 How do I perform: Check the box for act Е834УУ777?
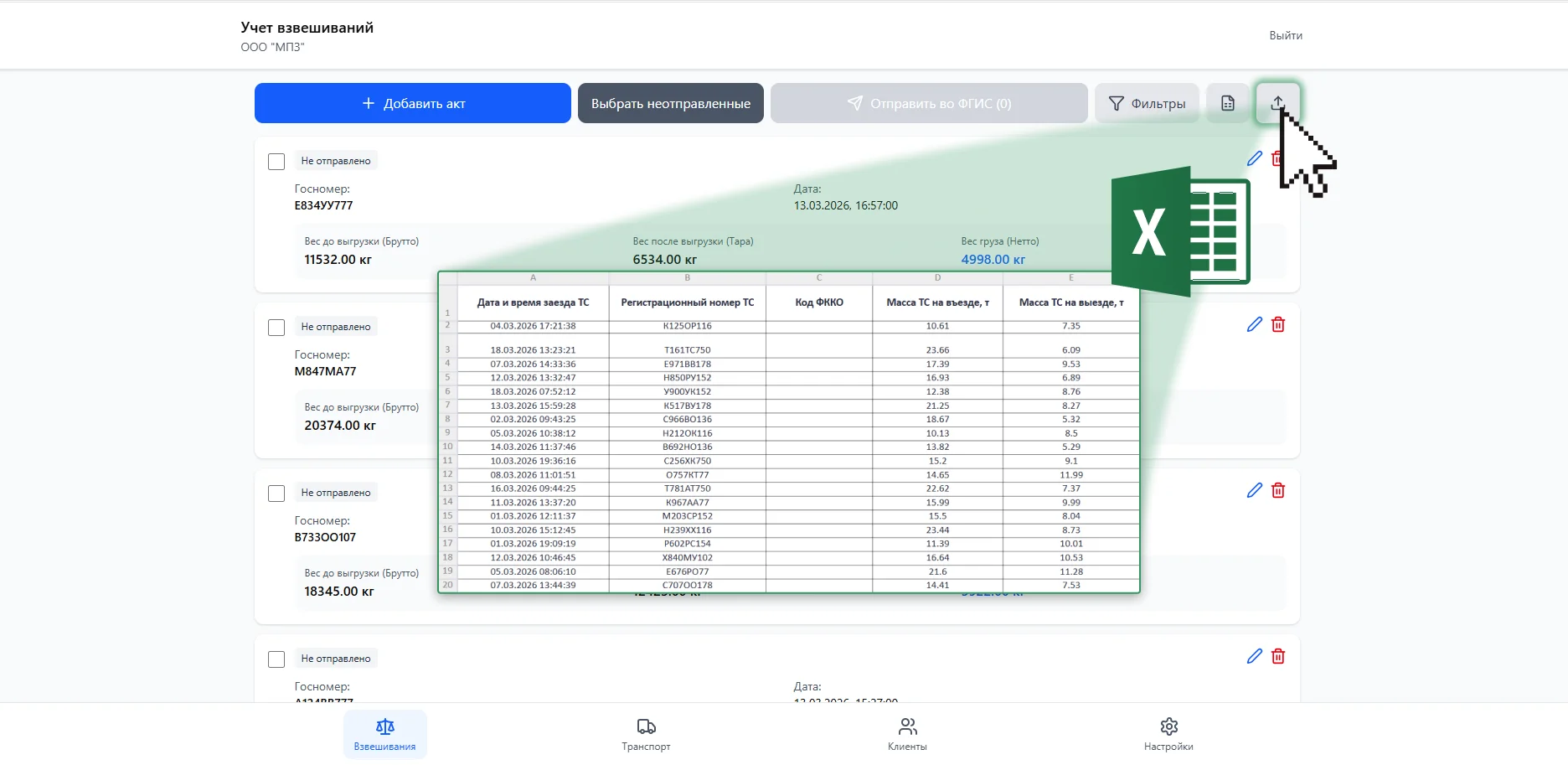tap(276, 162)
